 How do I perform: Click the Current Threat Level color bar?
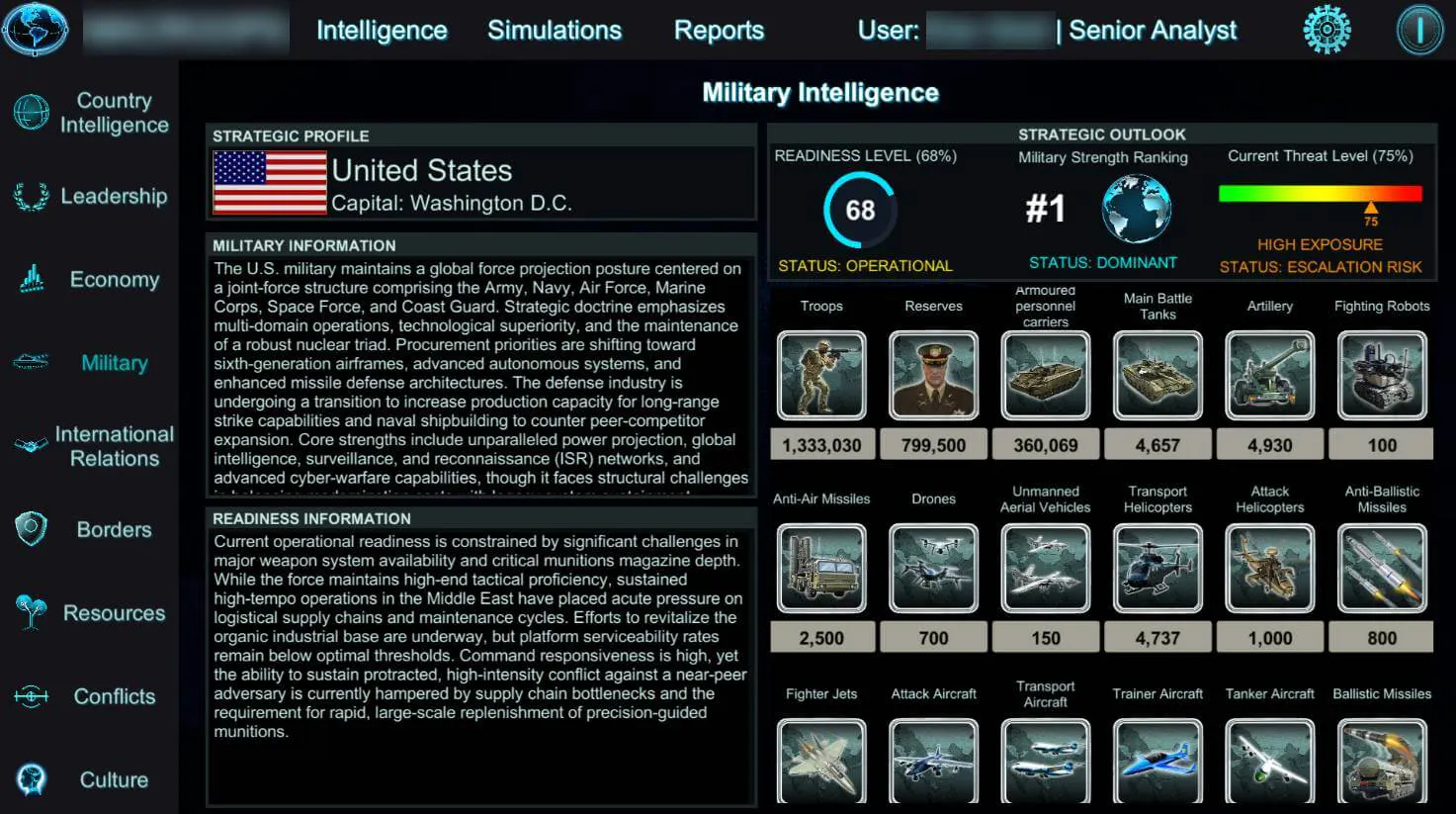coord(1321,194)
